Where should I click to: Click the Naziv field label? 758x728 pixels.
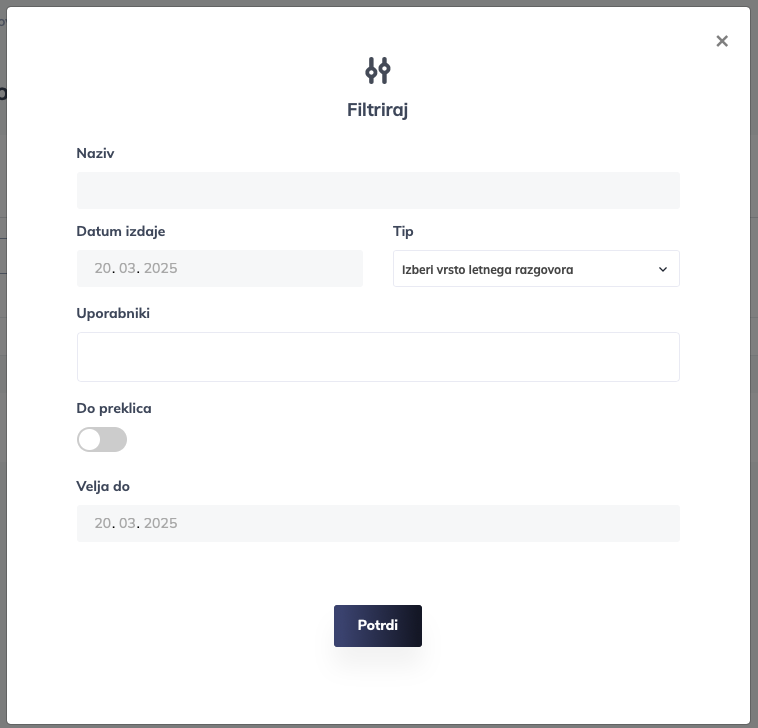click(x=95, y=153)
